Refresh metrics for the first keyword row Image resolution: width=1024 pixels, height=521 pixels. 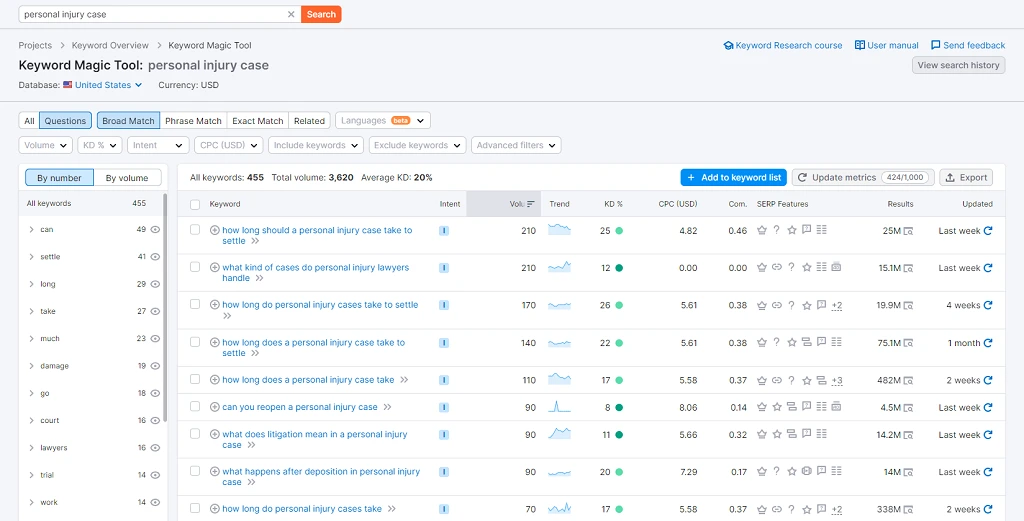988,231
